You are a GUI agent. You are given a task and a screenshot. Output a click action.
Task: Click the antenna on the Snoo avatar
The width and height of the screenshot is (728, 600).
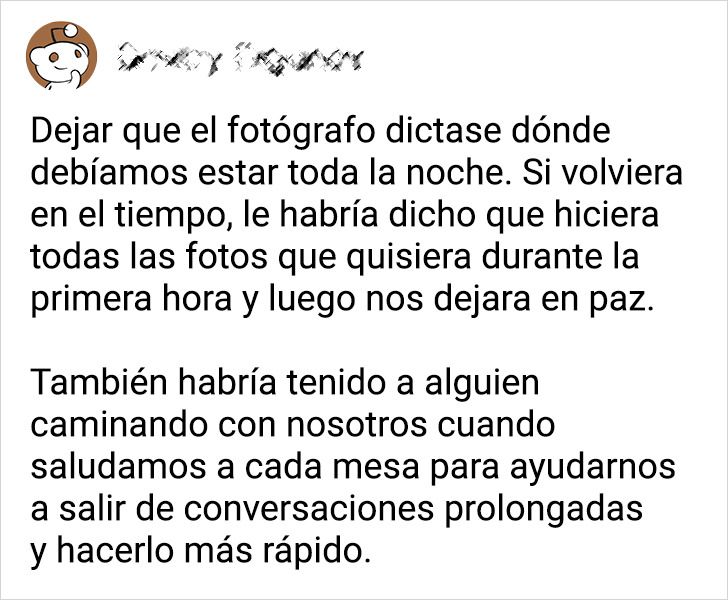(x=66, y=31)
